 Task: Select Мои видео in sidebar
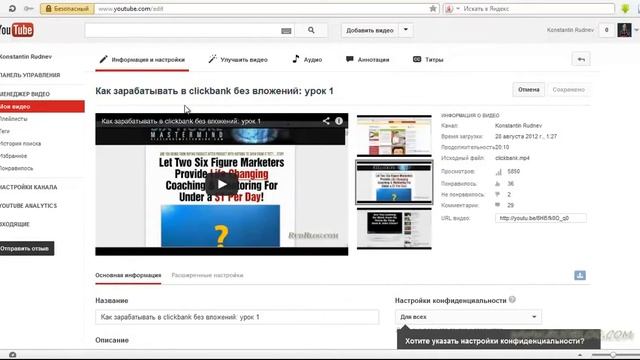tap(42, 107)
